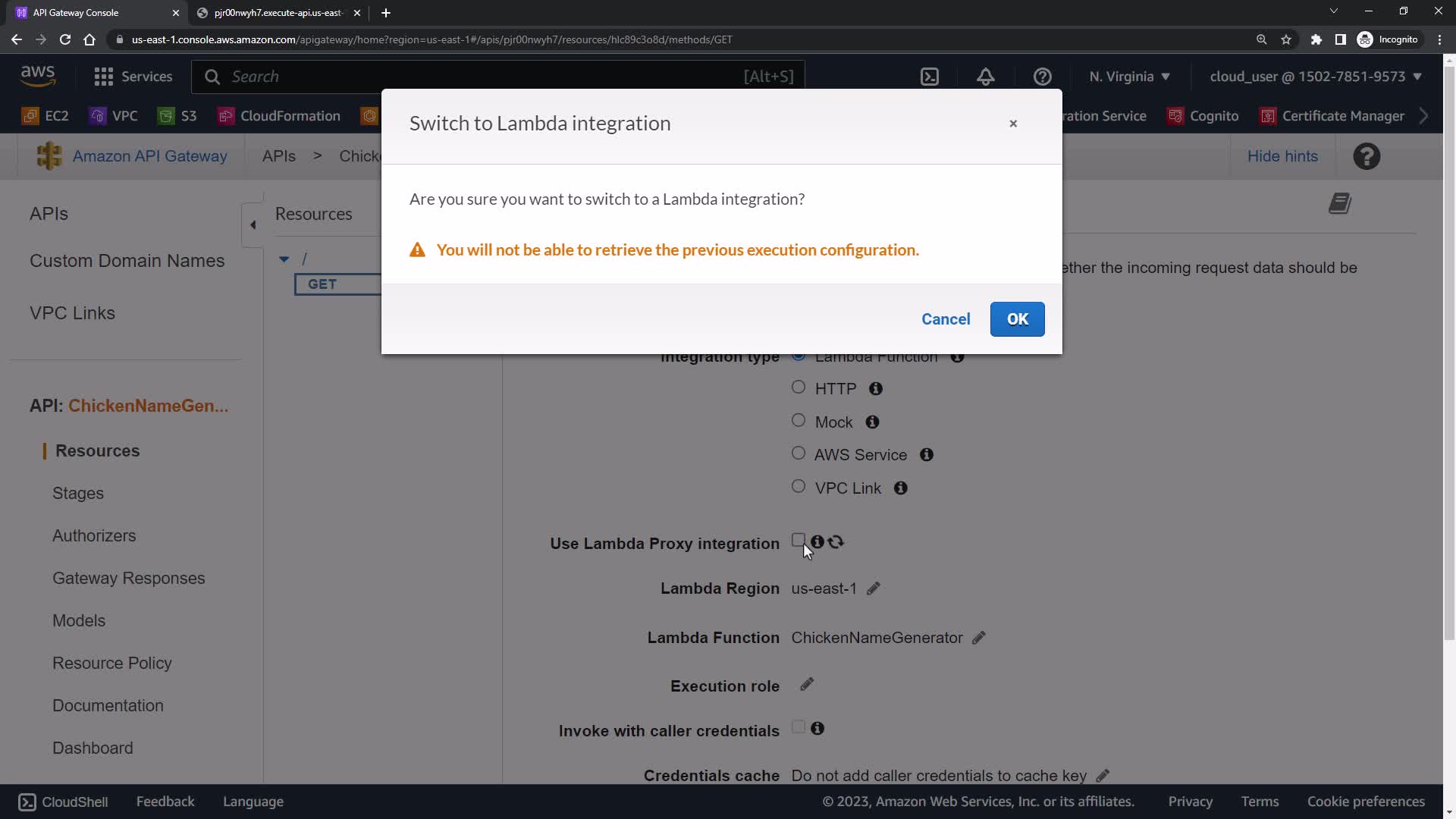Edit the Lambda Function name with its pencil icon
Viewport: 1456px width, 819px height.
click(x=979, y=638)
